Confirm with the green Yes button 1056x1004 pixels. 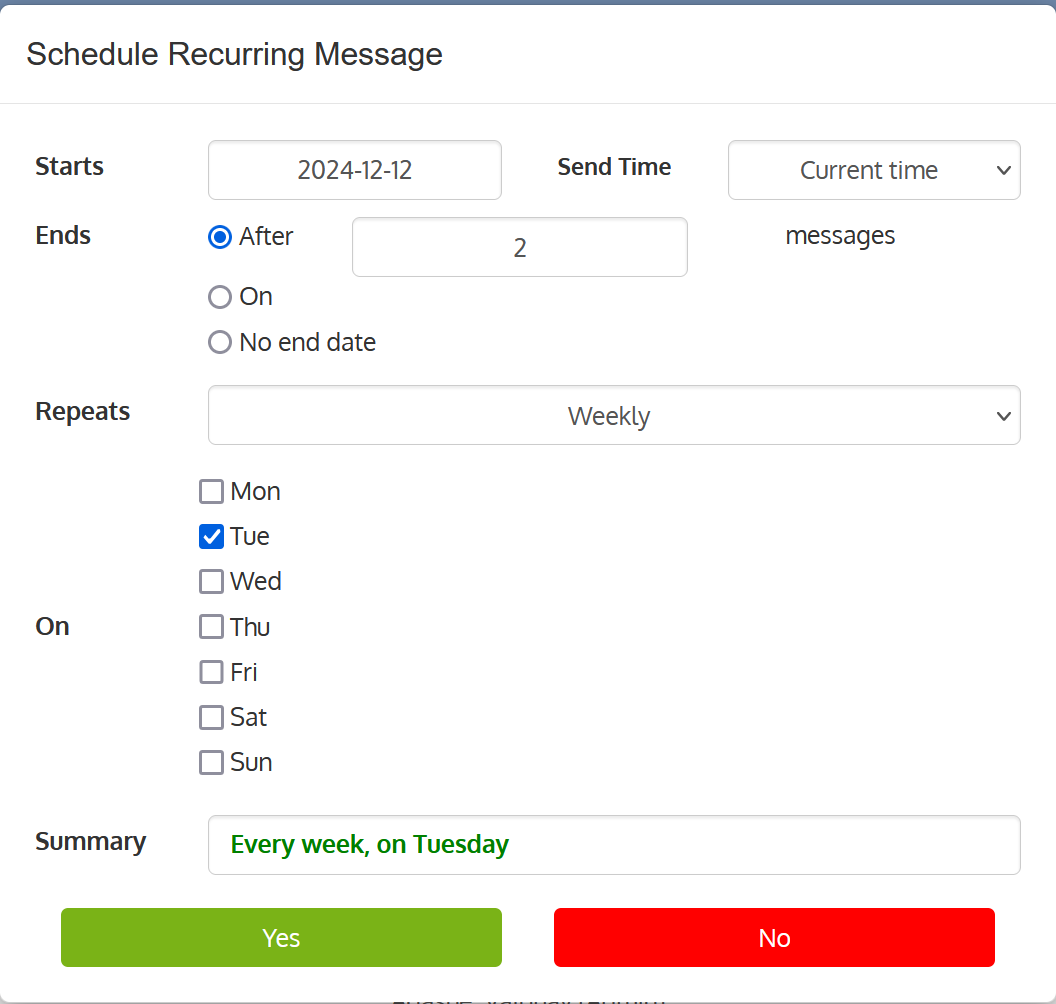pyautogui.click(x=282, y=937)
